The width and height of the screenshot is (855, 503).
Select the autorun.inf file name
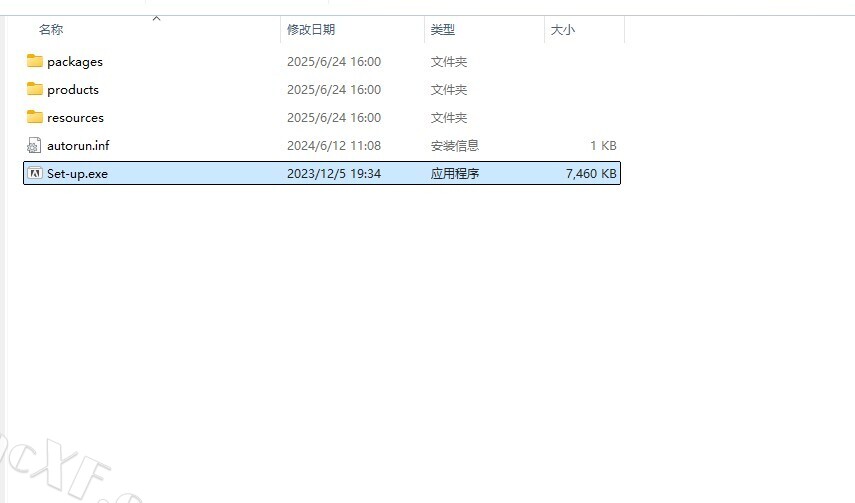pos(78,145)
